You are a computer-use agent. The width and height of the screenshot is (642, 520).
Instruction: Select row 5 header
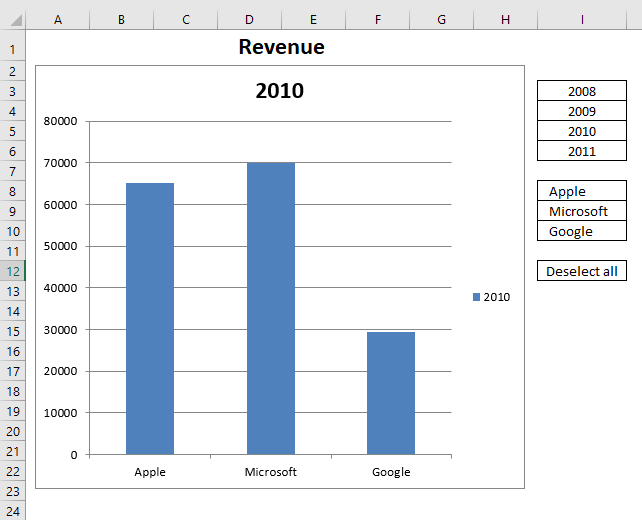pos(13,131)
